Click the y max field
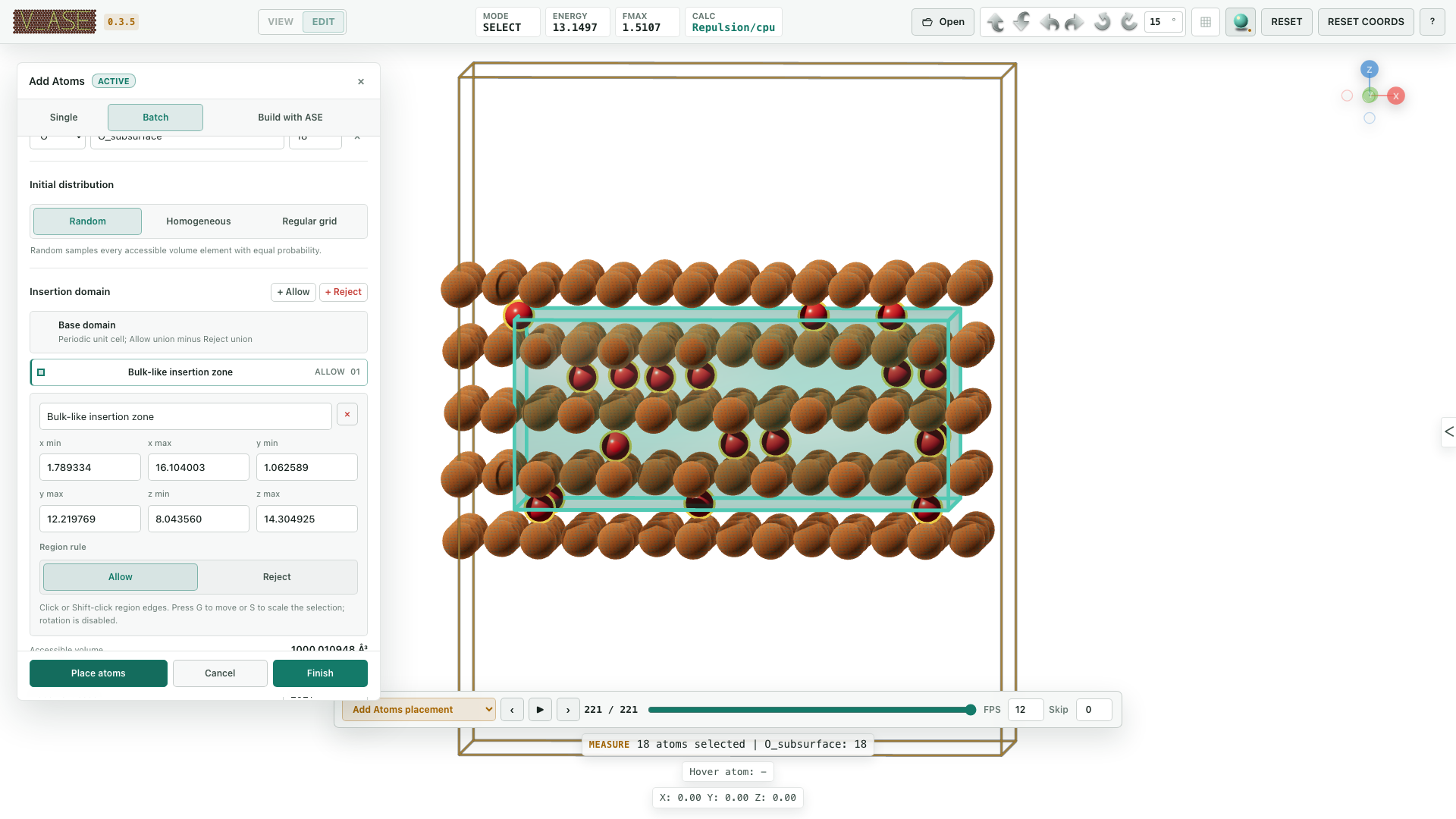Viewport: 1456px width, 819px height. tap(90, 519)
